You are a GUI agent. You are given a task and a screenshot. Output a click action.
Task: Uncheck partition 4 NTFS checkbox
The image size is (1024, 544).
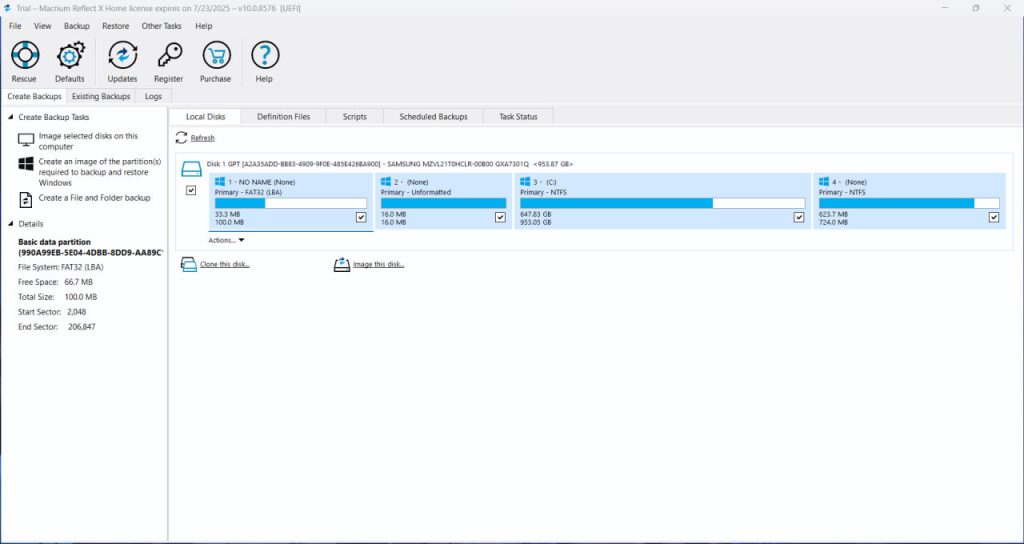click(x=994, y=217)
